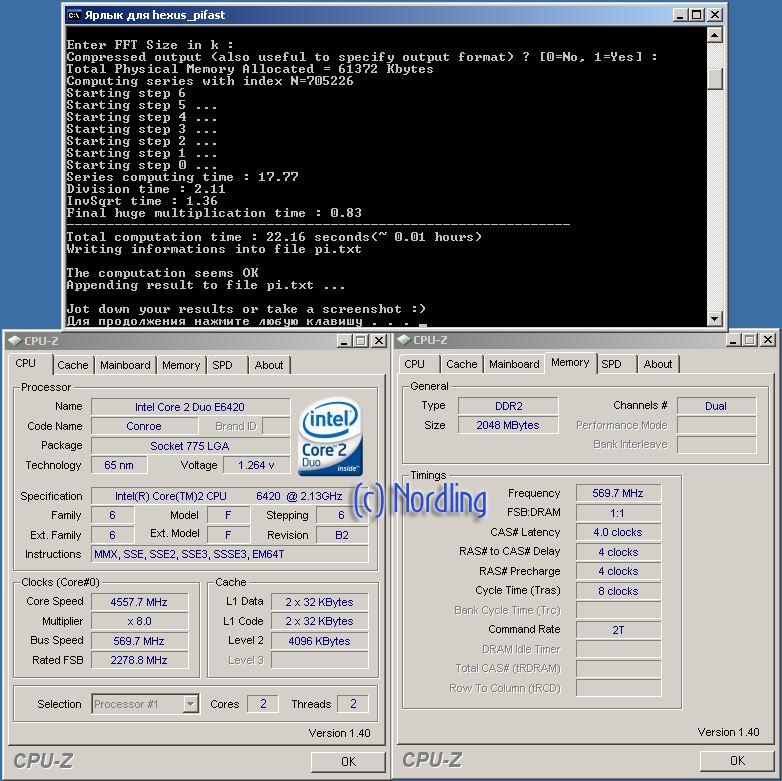Click the console scrollbar thumb
Screen dimensions: 782x781
715,79
